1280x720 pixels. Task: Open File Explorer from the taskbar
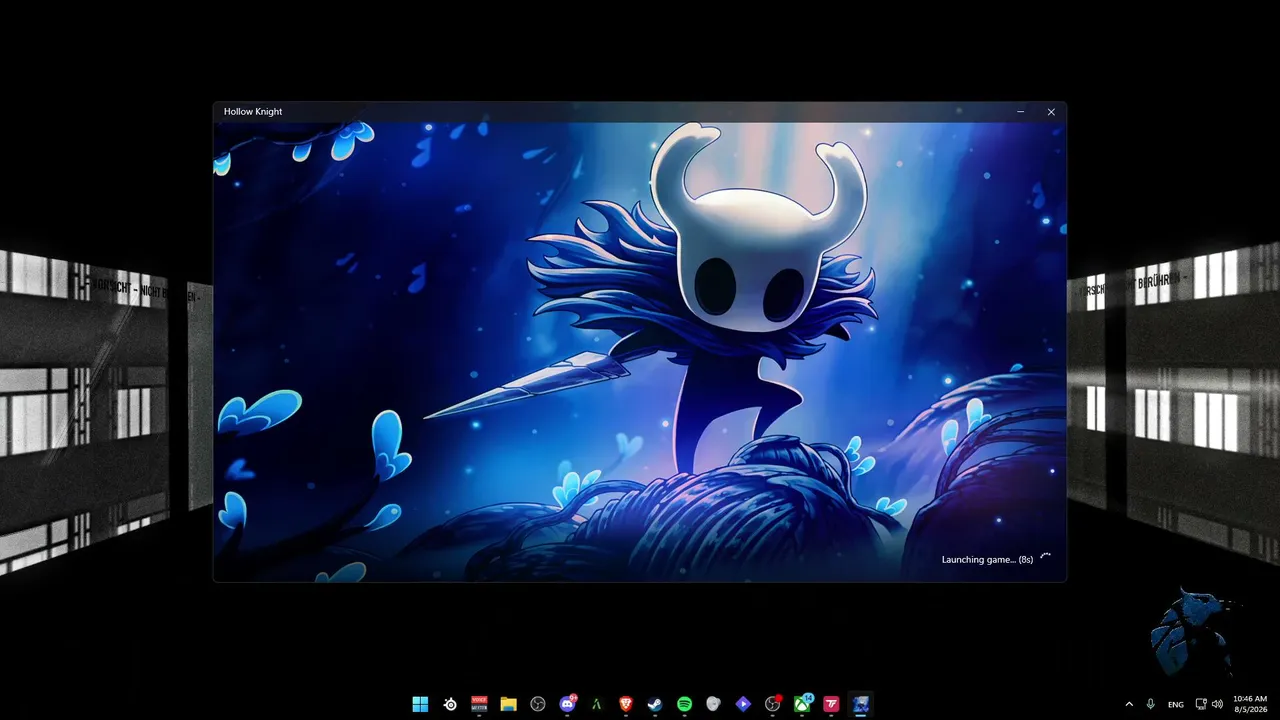tap(509, 704)
